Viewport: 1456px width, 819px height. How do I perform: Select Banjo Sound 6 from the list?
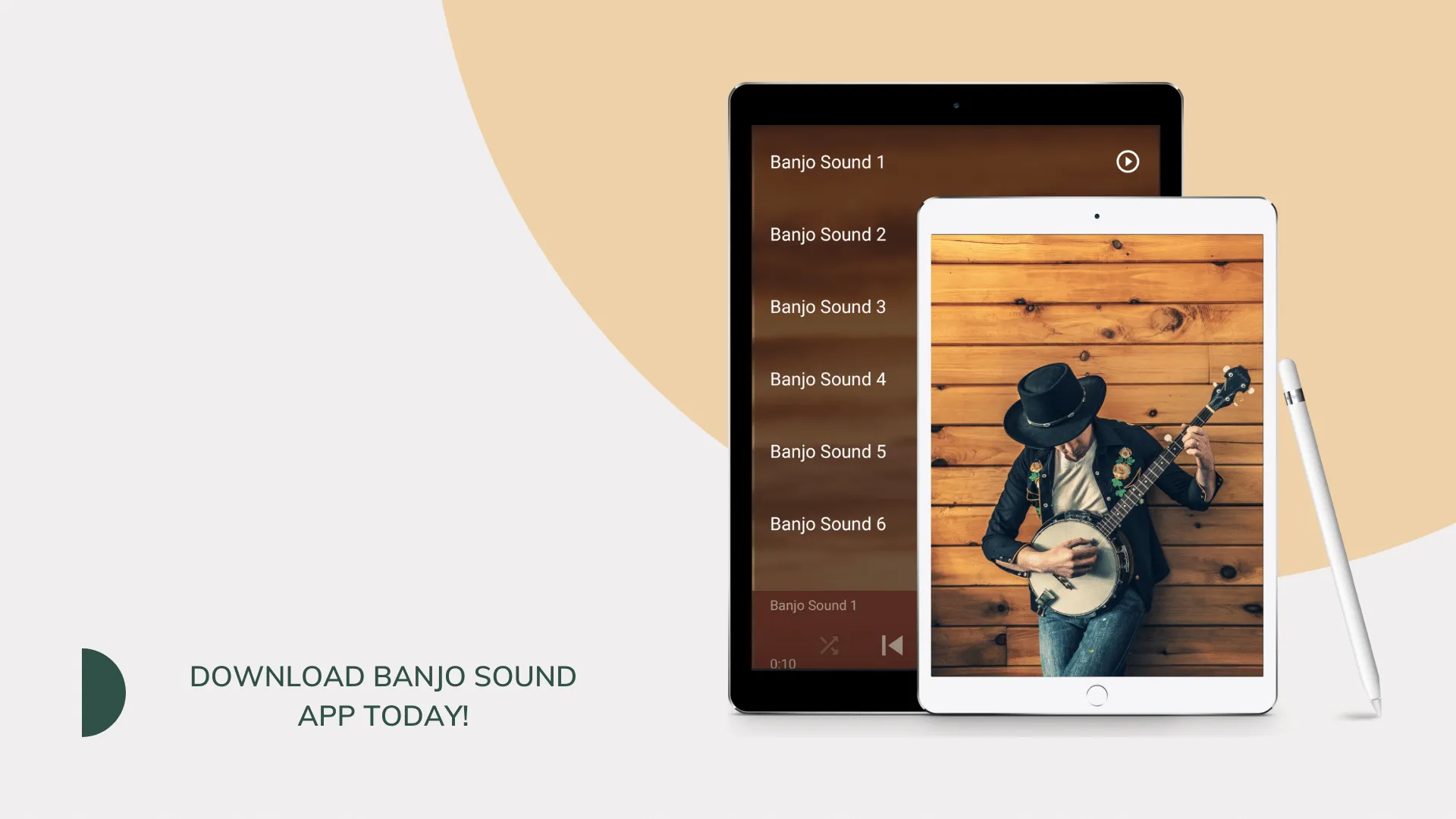tap(828, 523)
